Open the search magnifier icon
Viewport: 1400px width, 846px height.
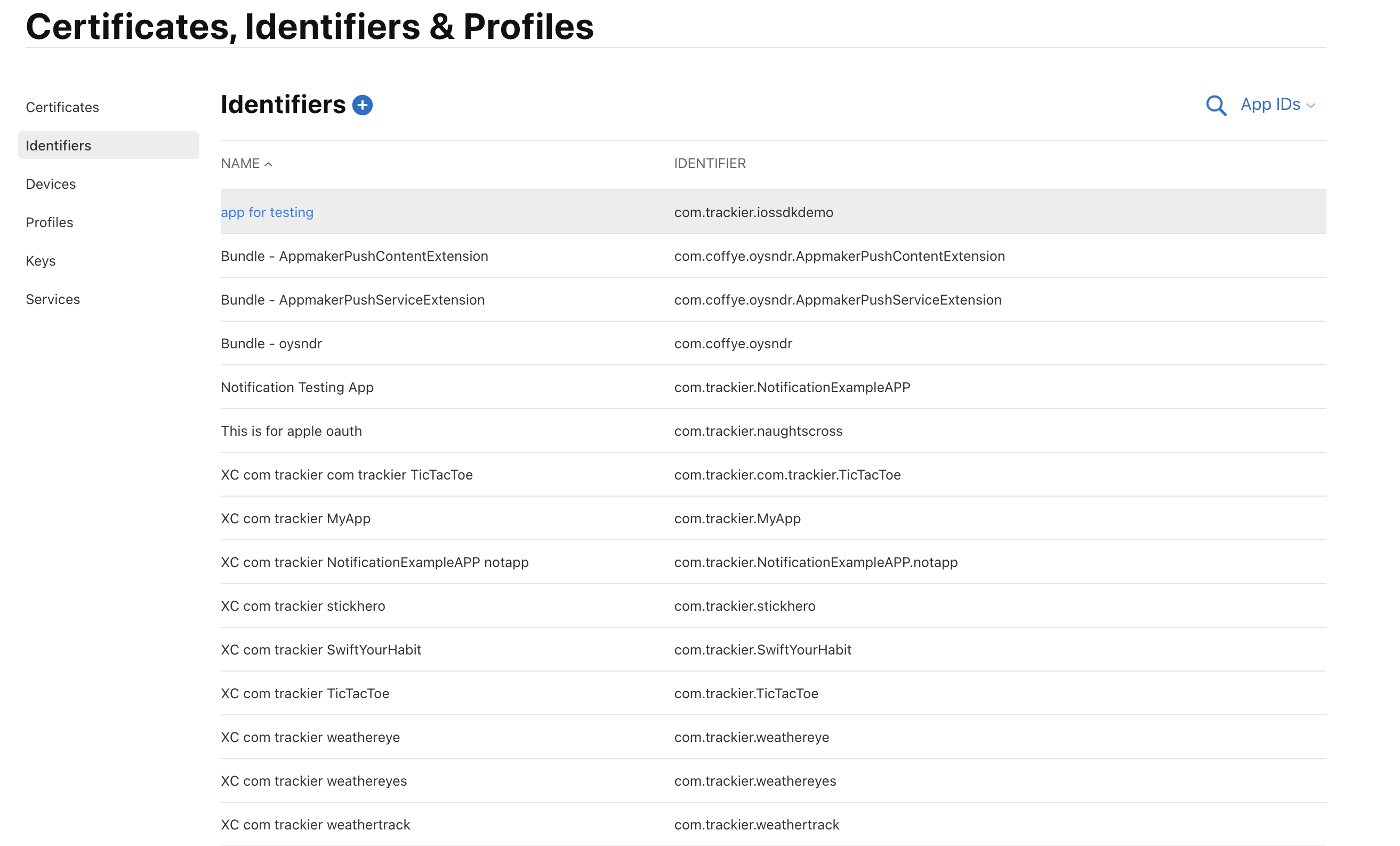tap(1216, 105)
